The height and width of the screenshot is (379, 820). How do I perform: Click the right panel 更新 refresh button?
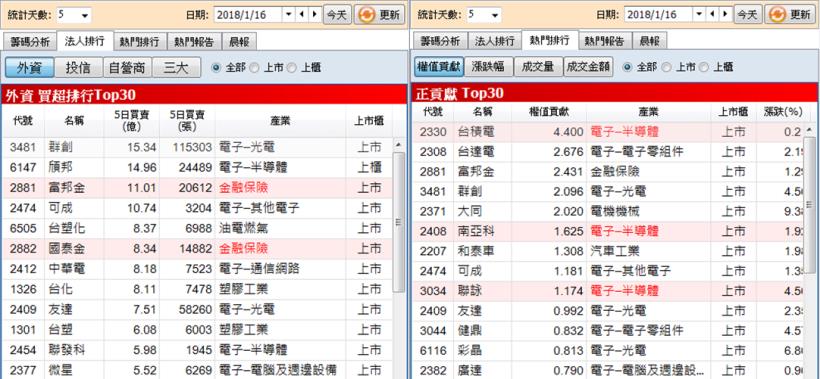790,15
